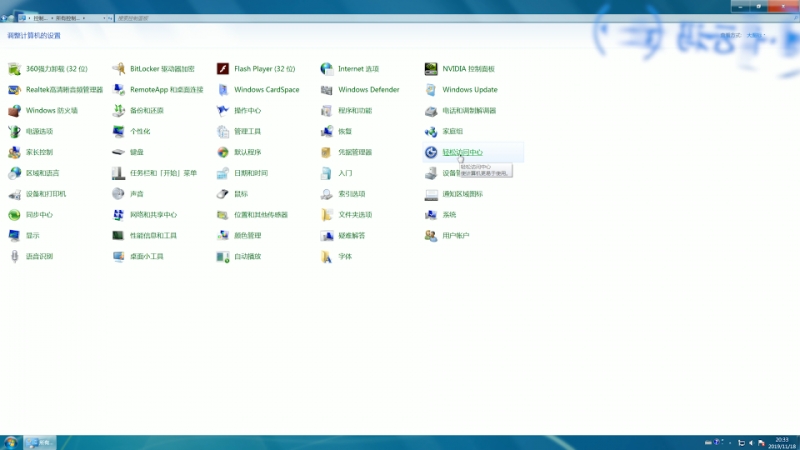Open 360强力卸载 (32 位) icon
This screenshot has height=450, width=800.
click(14, 69)
